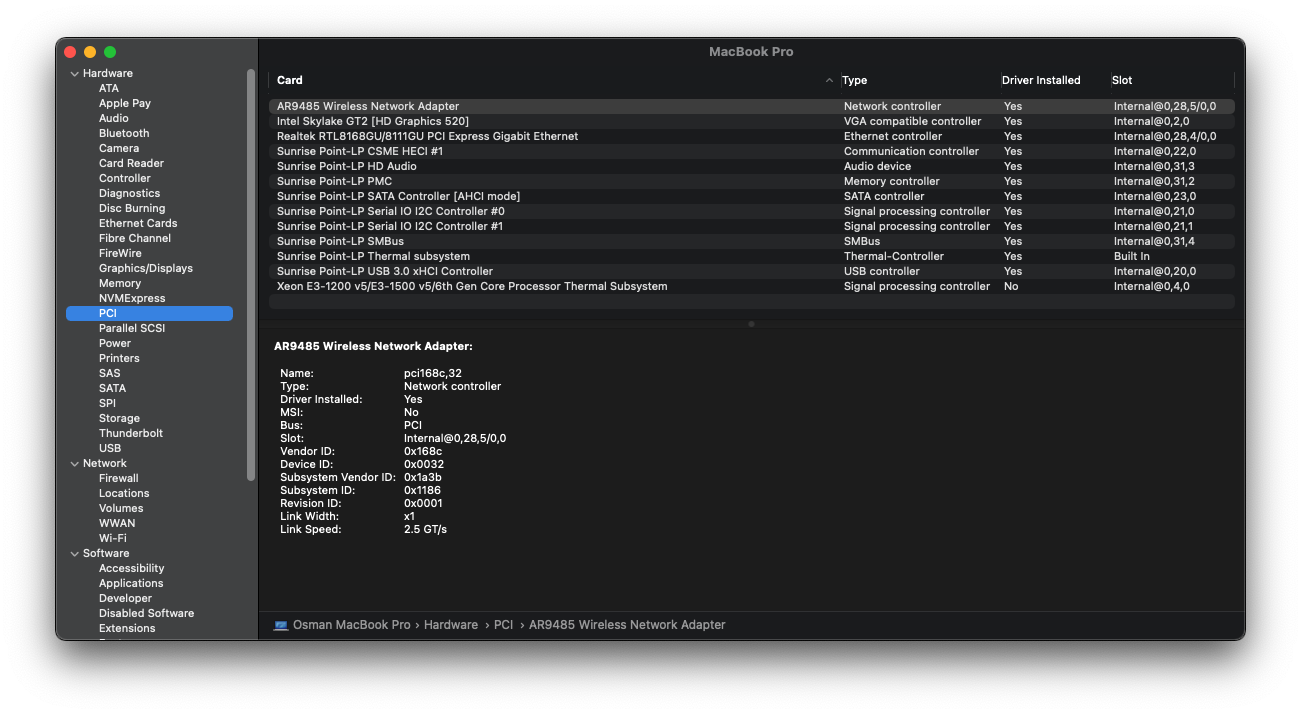Collapse the Software section disclosure triangle
This screenshot has width=1301, height=714.
click(x=74, y=554)
